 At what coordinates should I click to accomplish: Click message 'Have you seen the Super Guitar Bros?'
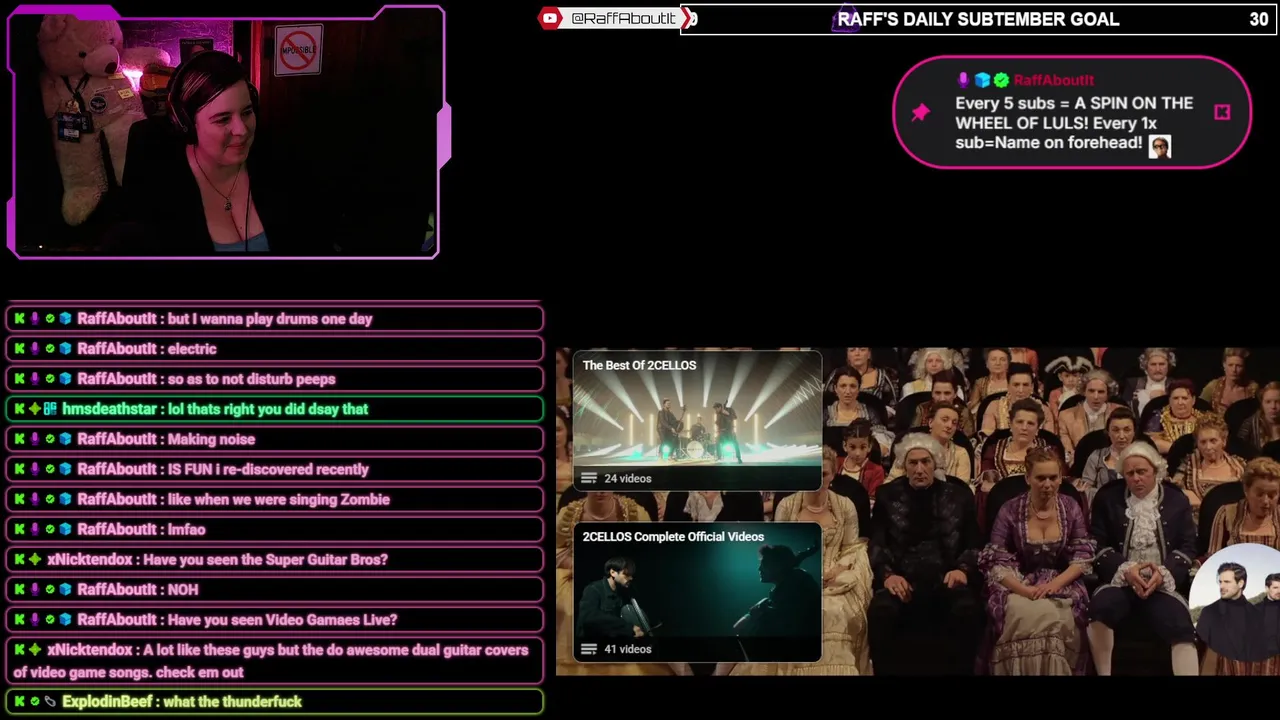click(265, 559)
